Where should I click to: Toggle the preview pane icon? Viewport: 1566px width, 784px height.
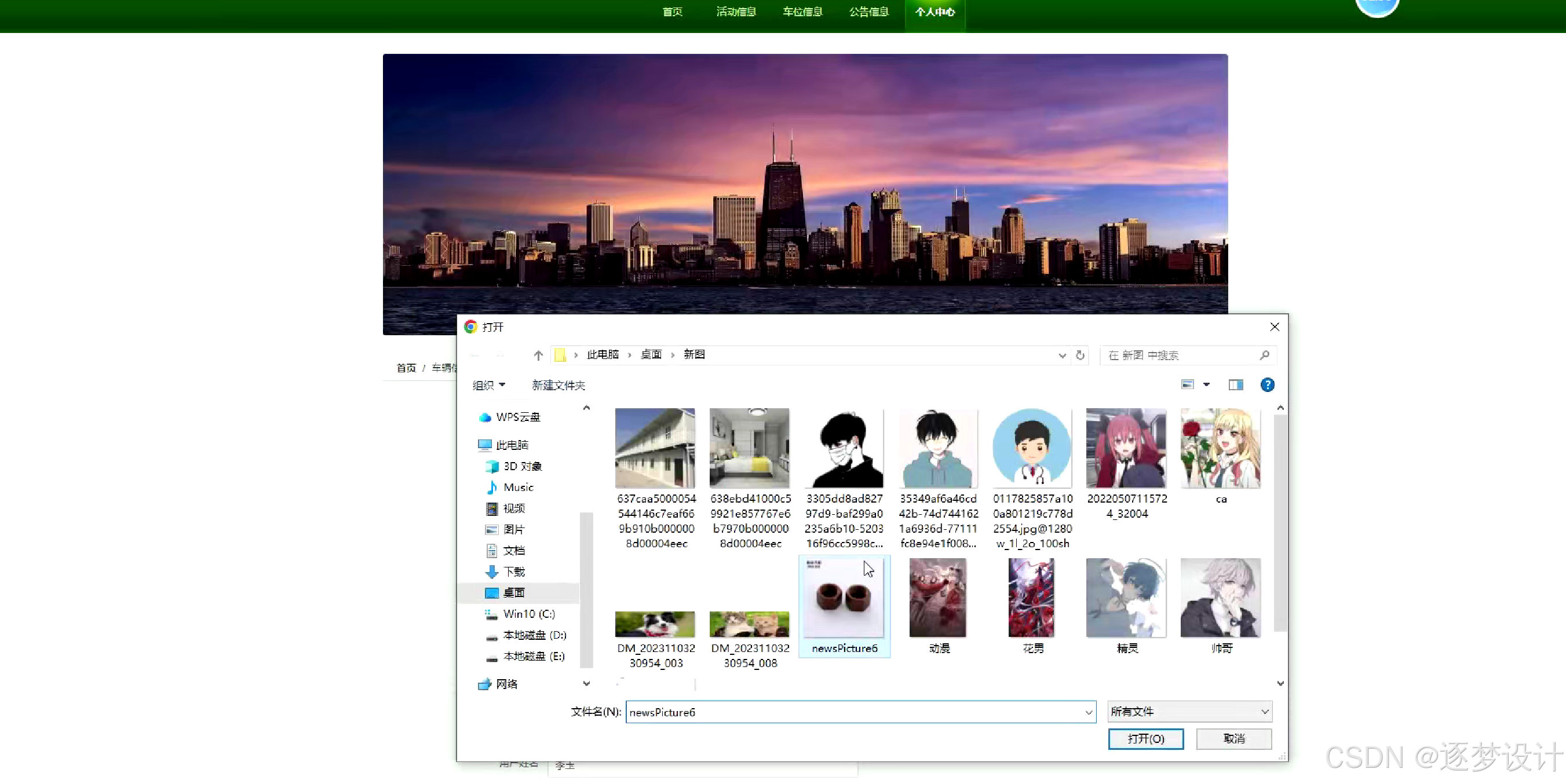coord(1235,384)
